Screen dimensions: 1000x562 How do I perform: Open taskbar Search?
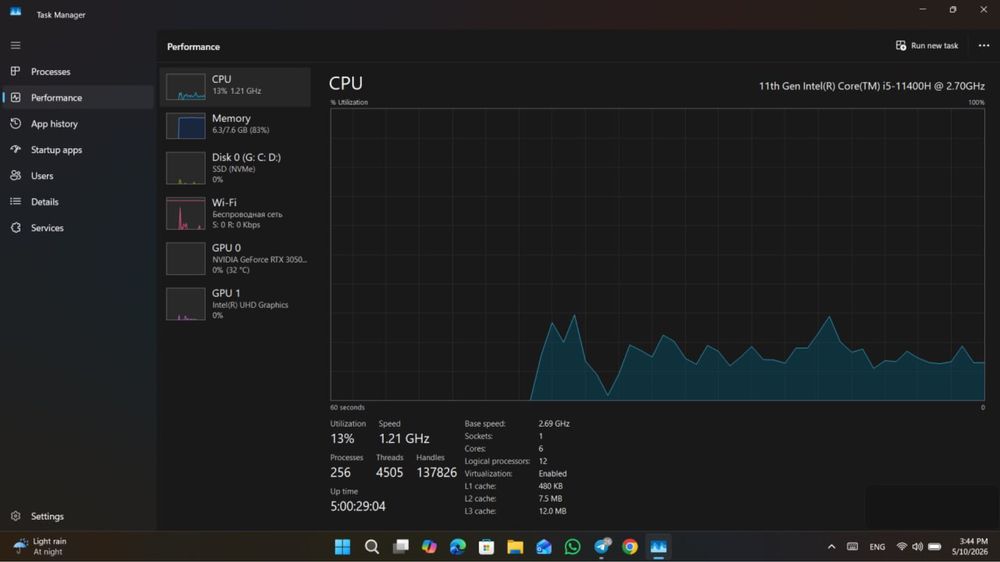[x=372, y=547]
